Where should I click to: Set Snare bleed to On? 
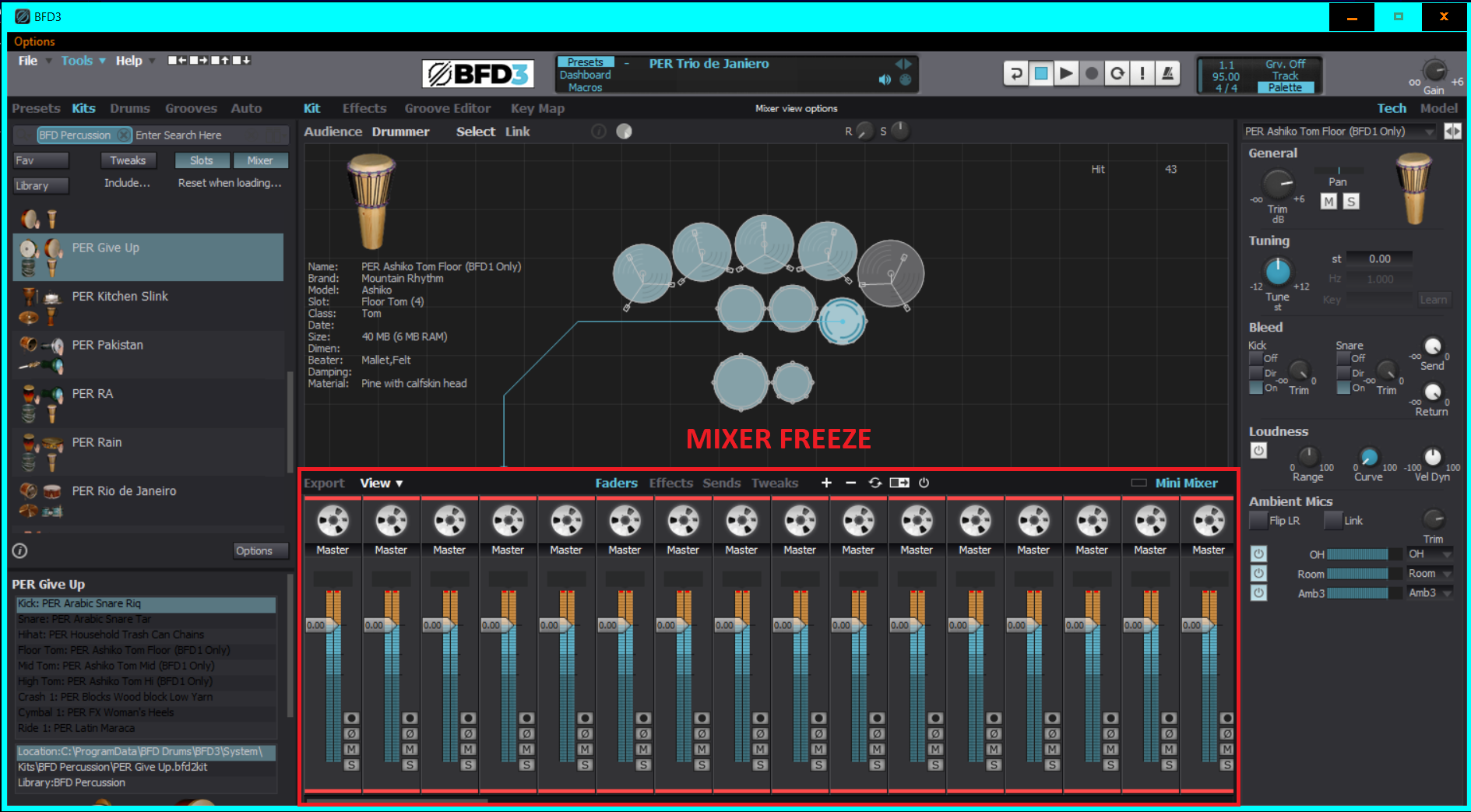[1343, 388]
